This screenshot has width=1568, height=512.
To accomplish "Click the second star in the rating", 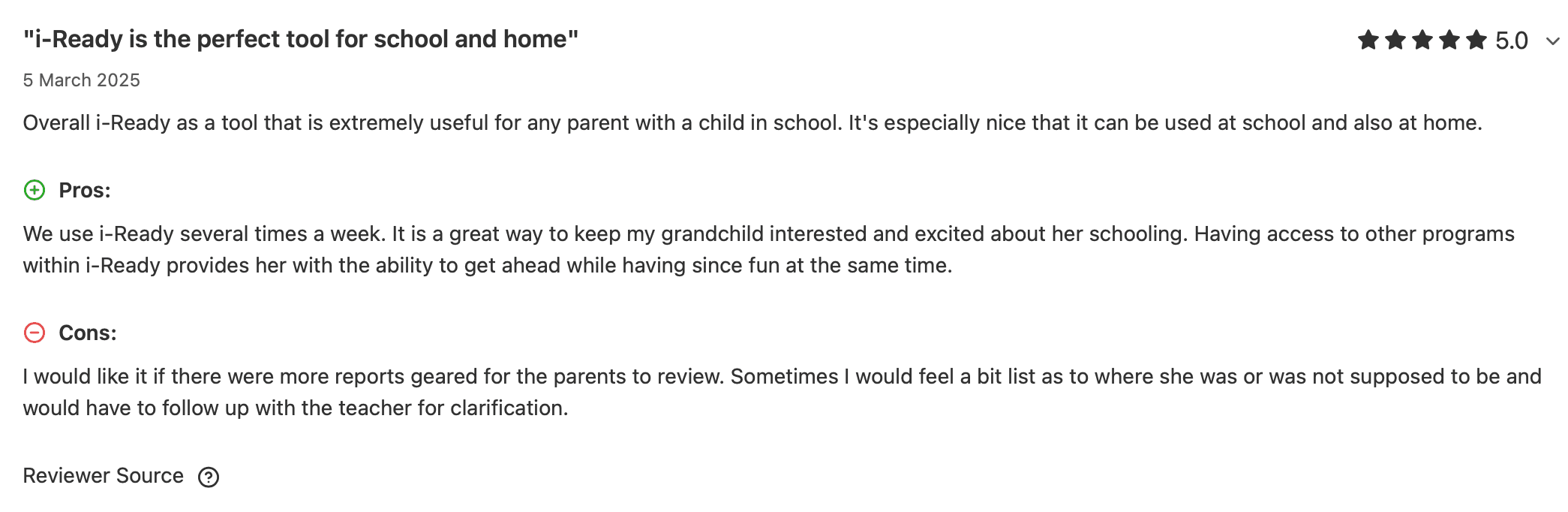I will pos(1395,40).
